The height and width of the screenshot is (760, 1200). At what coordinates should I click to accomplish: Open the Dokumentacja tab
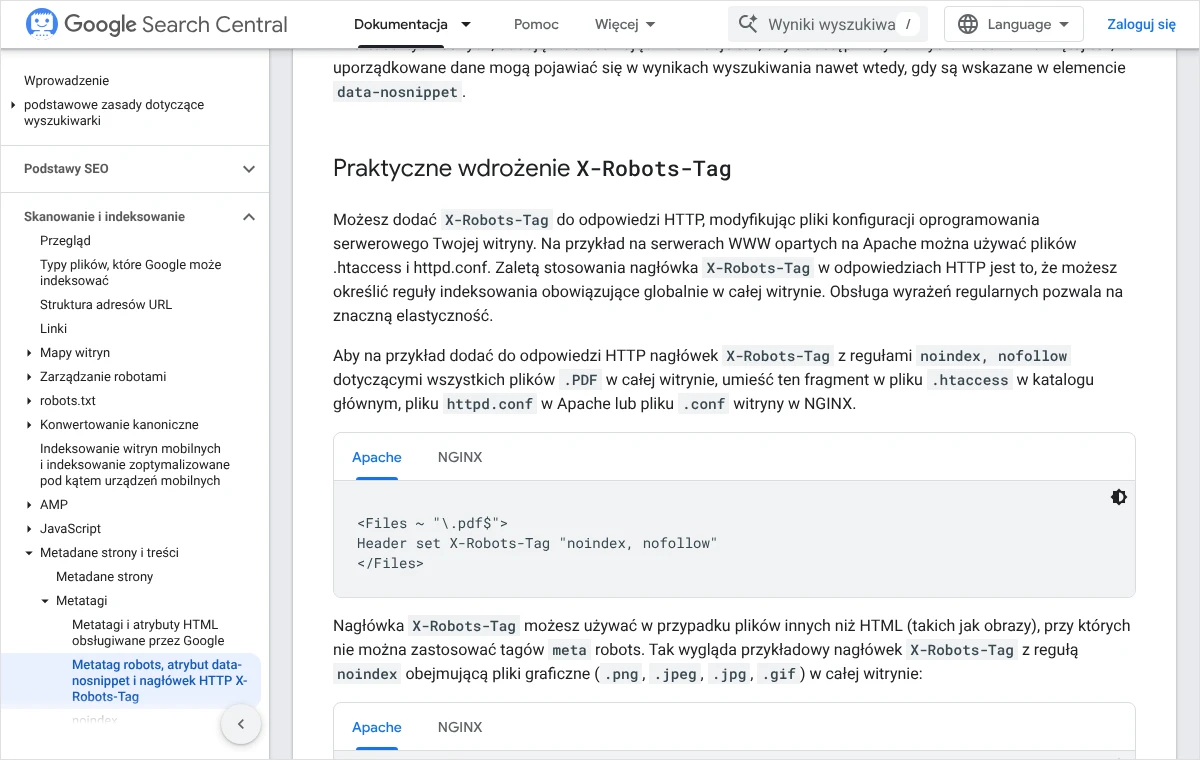(401, 24)
